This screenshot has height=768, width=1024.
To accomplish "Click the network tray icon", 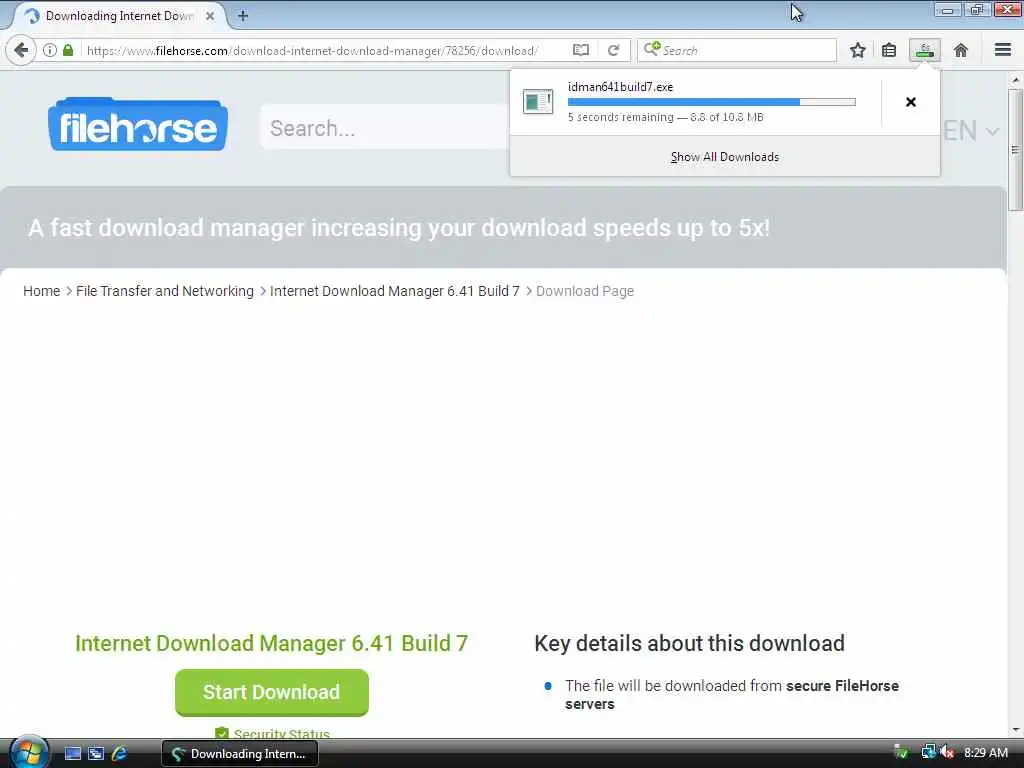I will pos(928,752).
